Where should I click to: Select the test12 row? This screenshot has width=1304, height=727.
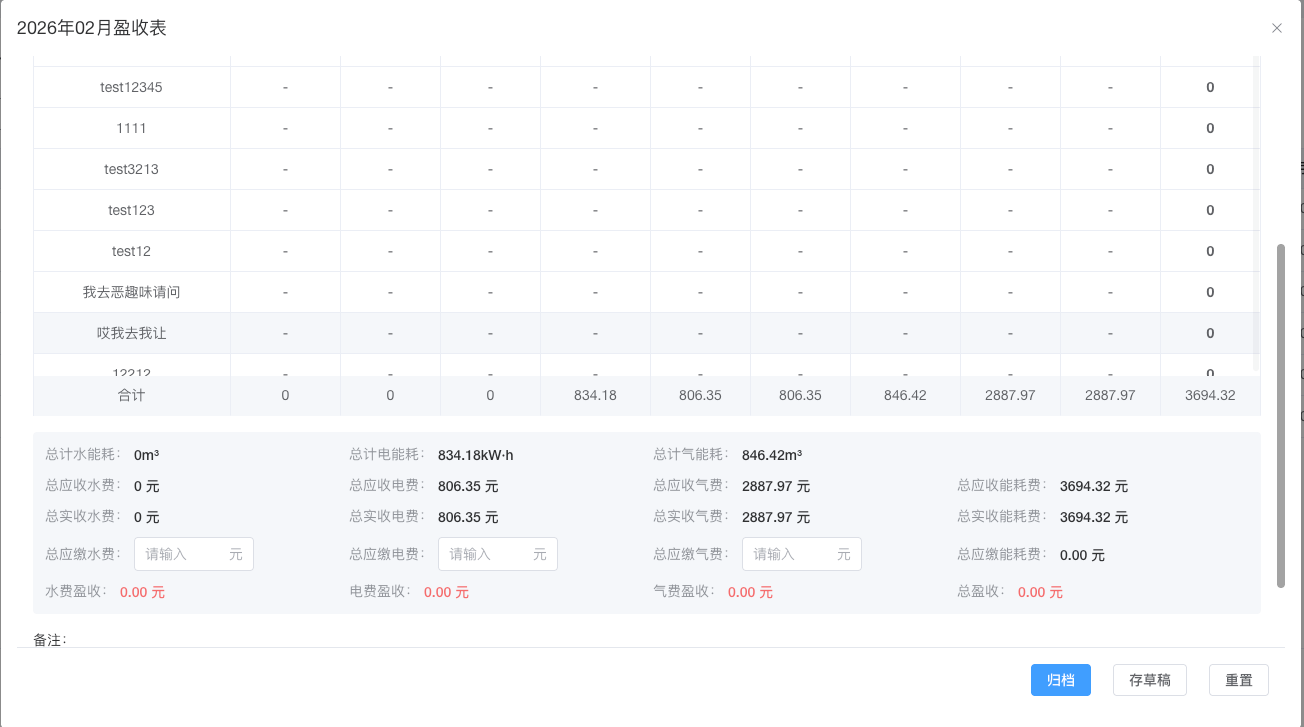647,251
